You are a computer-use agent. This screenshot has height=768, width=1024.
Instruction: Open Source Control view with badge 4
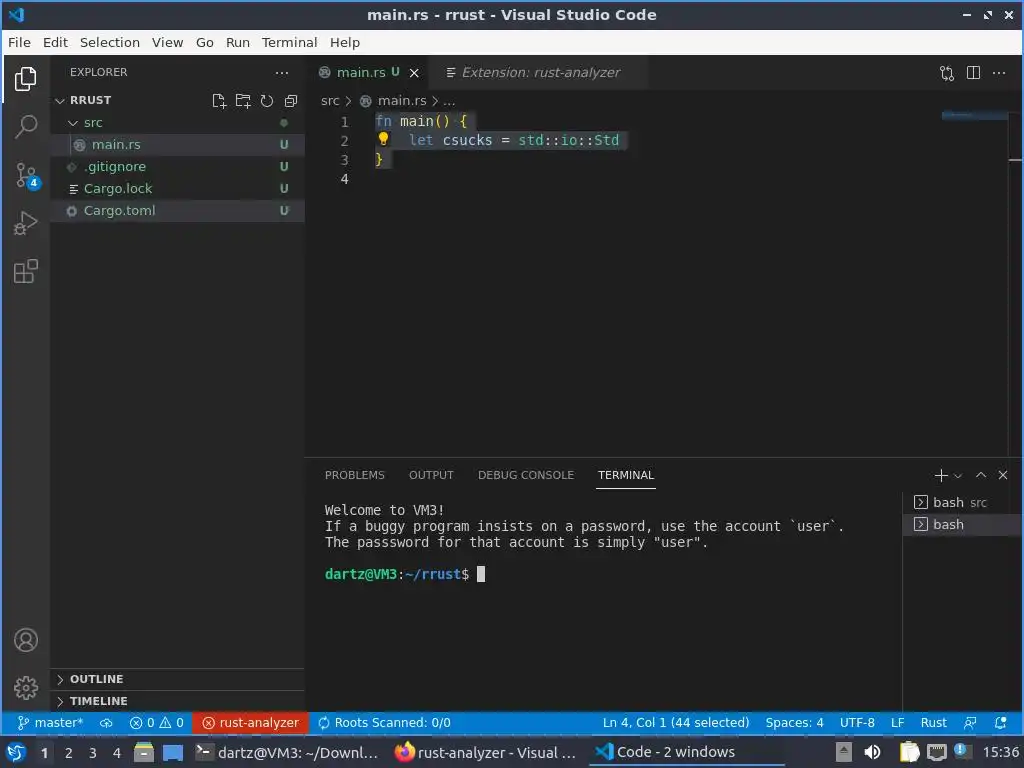coord(27,176)
